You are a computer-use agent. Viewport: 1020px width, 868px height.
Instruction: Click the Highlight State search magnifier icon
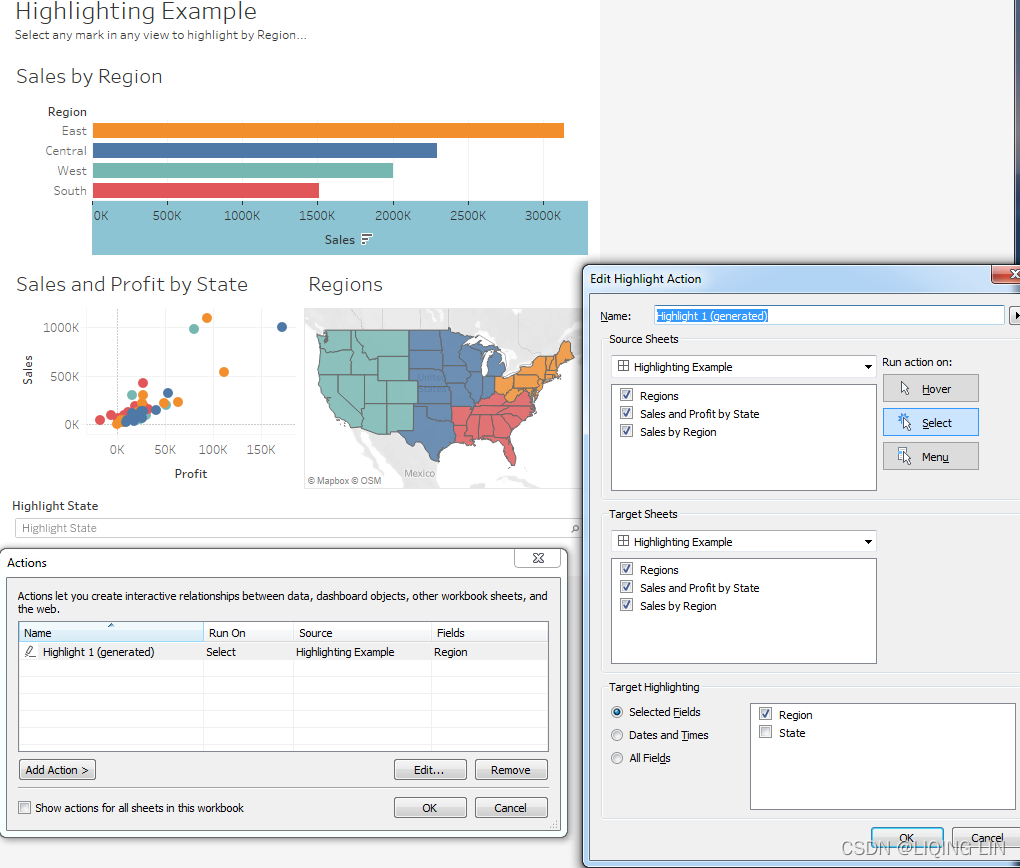[x=575, y=528]
